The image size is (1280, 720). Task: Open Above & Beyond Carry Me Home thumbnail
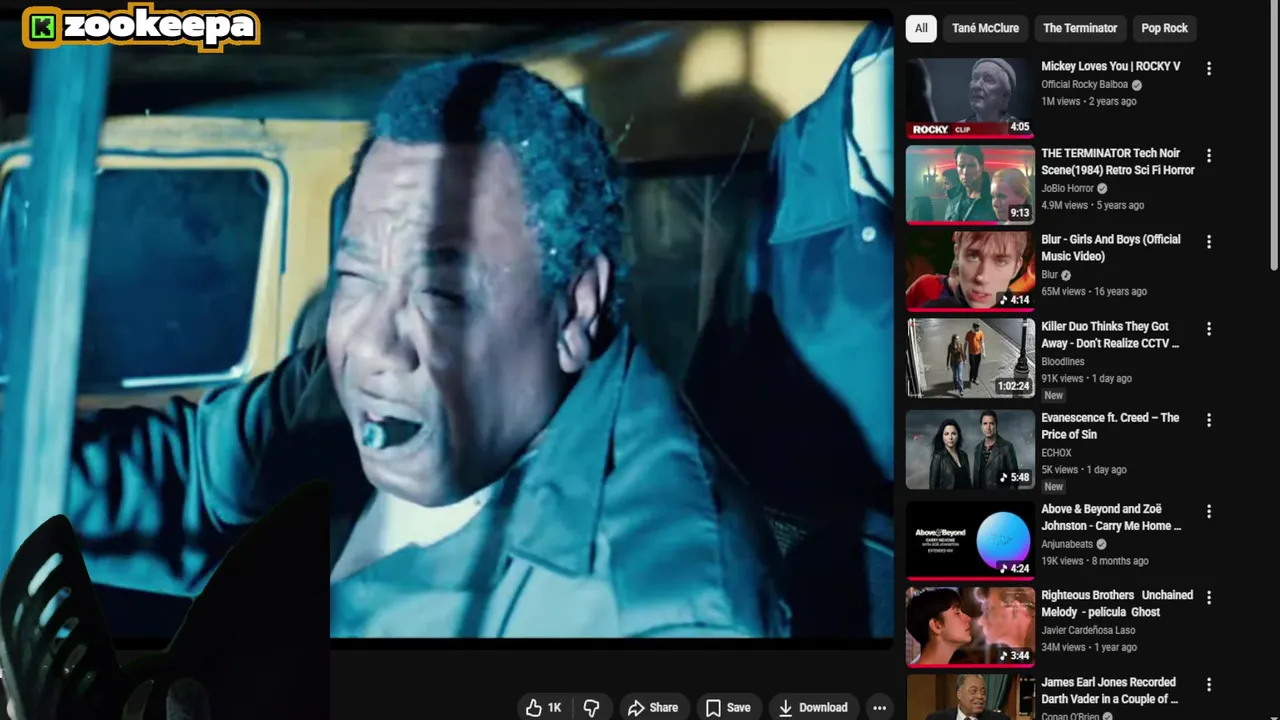970,540
